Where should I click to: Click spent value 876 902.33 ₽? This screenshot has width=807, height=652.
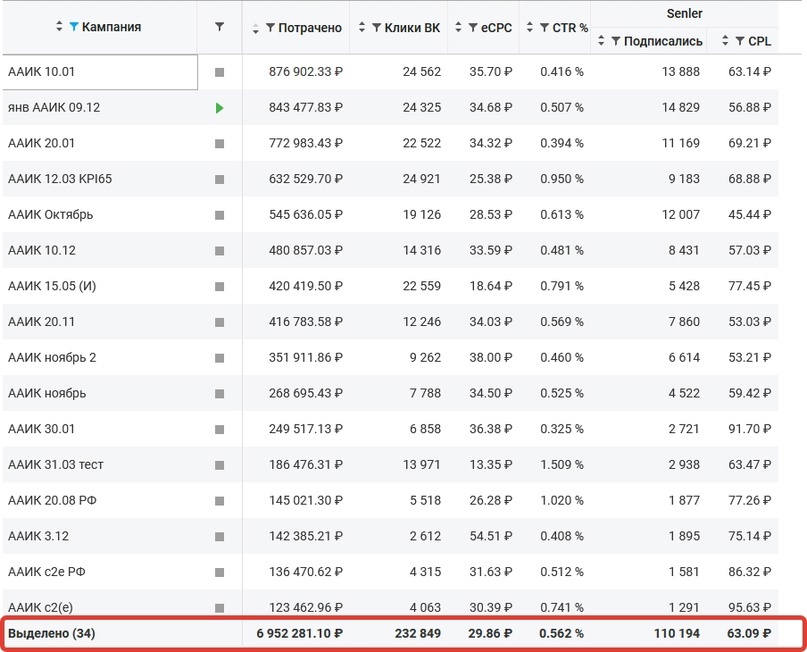pos(306,72)
